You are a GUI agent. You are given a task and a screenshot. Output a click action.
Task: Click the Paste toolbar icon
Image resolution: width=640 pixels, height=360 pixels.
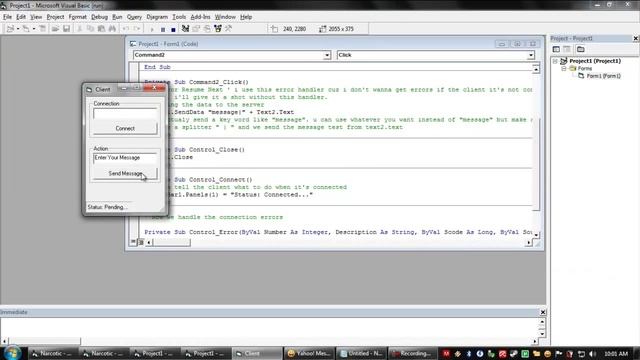pyautogui.click(x=101, y=29)
